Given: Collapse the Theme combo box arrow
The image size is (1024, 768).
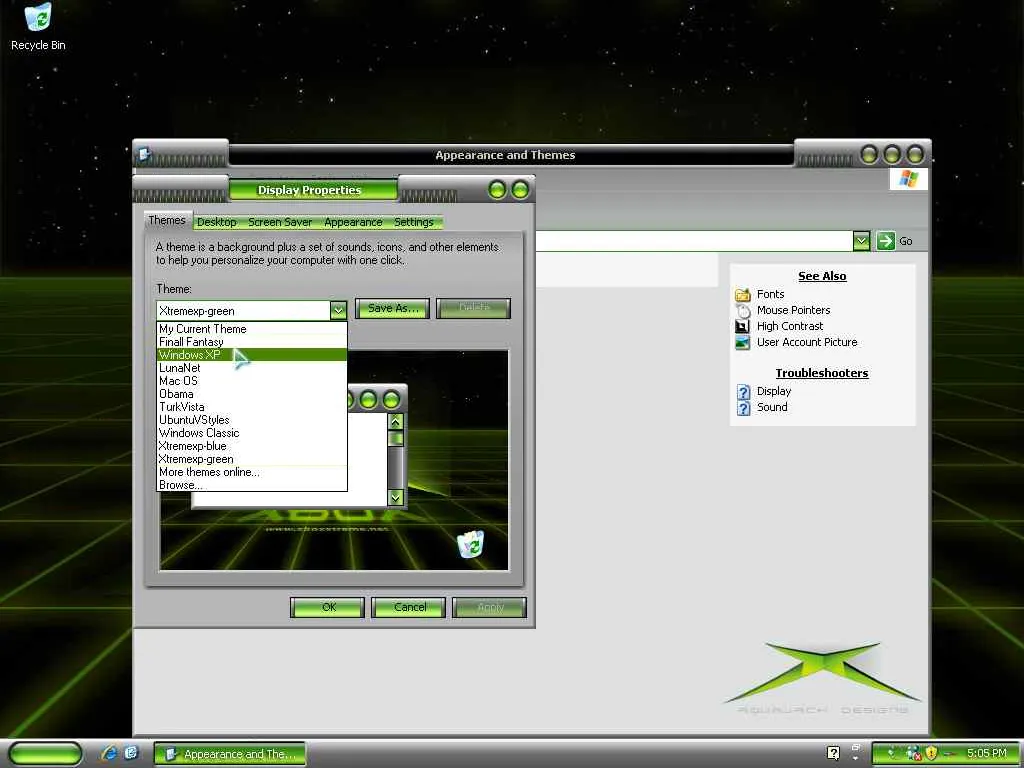Looking at the screenshot, I should pyautogui.click(x=338, y=310).
